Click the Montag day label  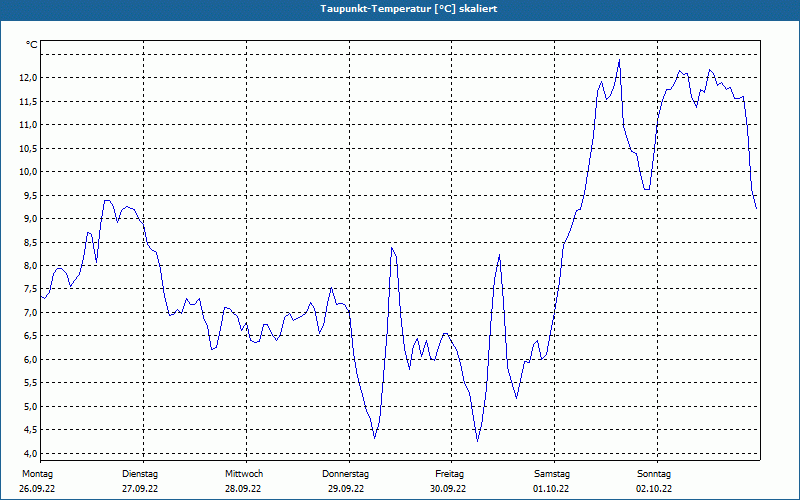(37, 474)
